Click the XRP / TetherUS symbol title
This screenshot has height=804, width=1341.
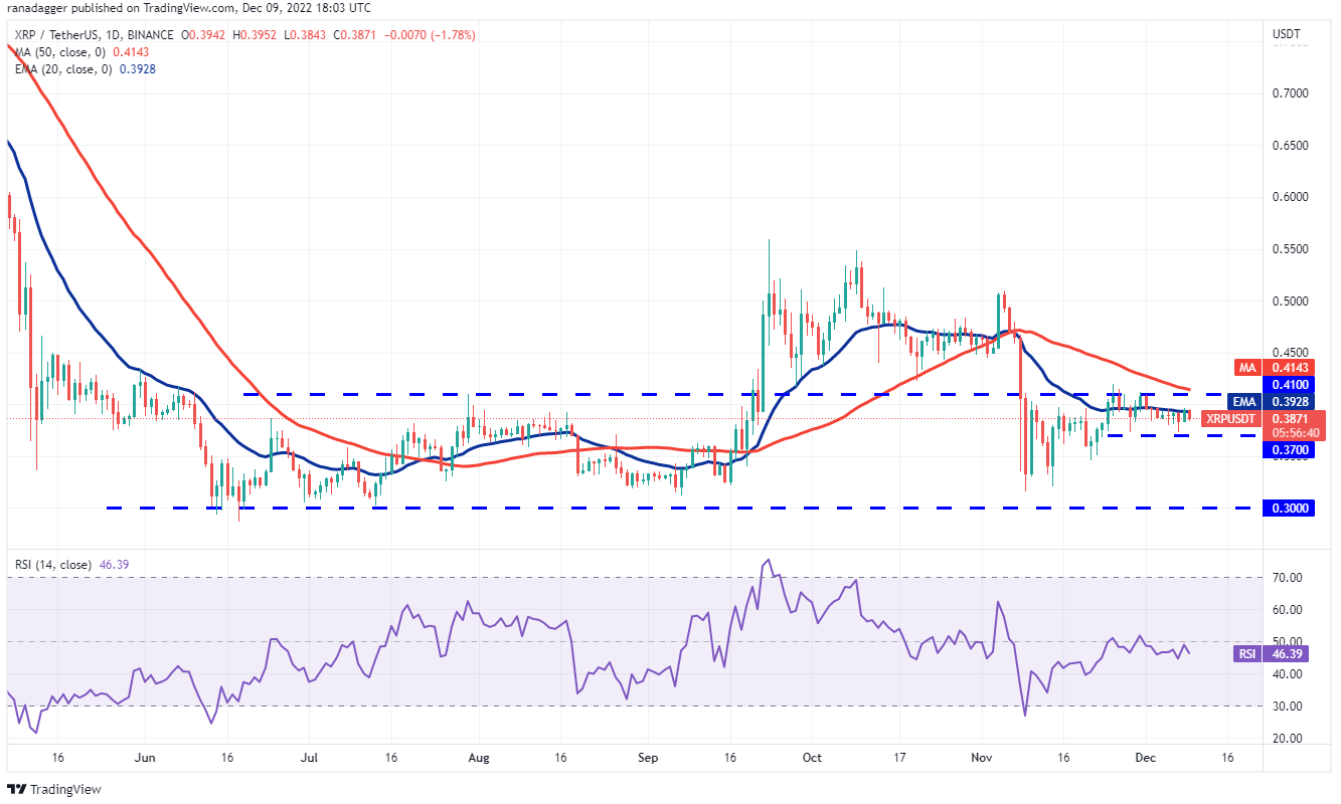click(x=54, y=35)
